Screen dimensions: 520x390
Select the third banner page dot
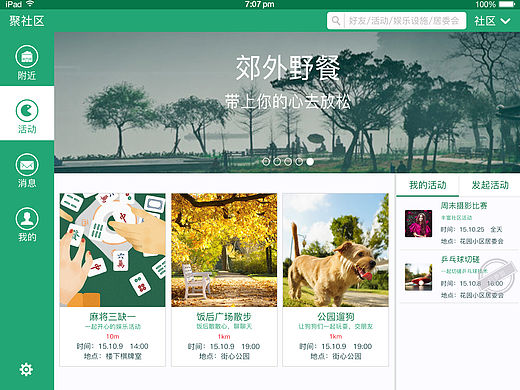tap(288, 162)
